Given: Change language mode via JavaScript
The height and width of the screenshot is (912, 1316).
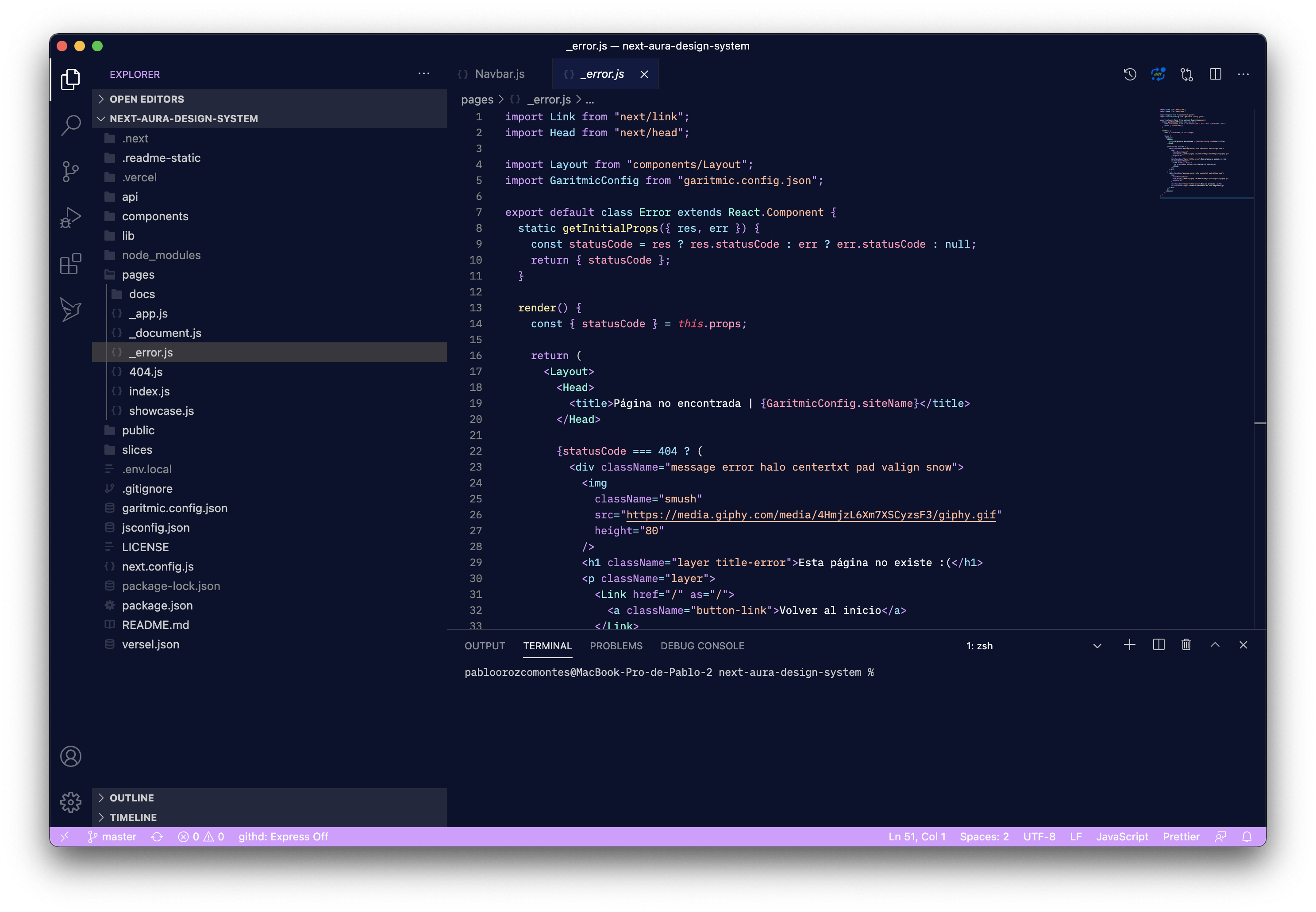Looking at the screenshot, I should point(1122,836).
